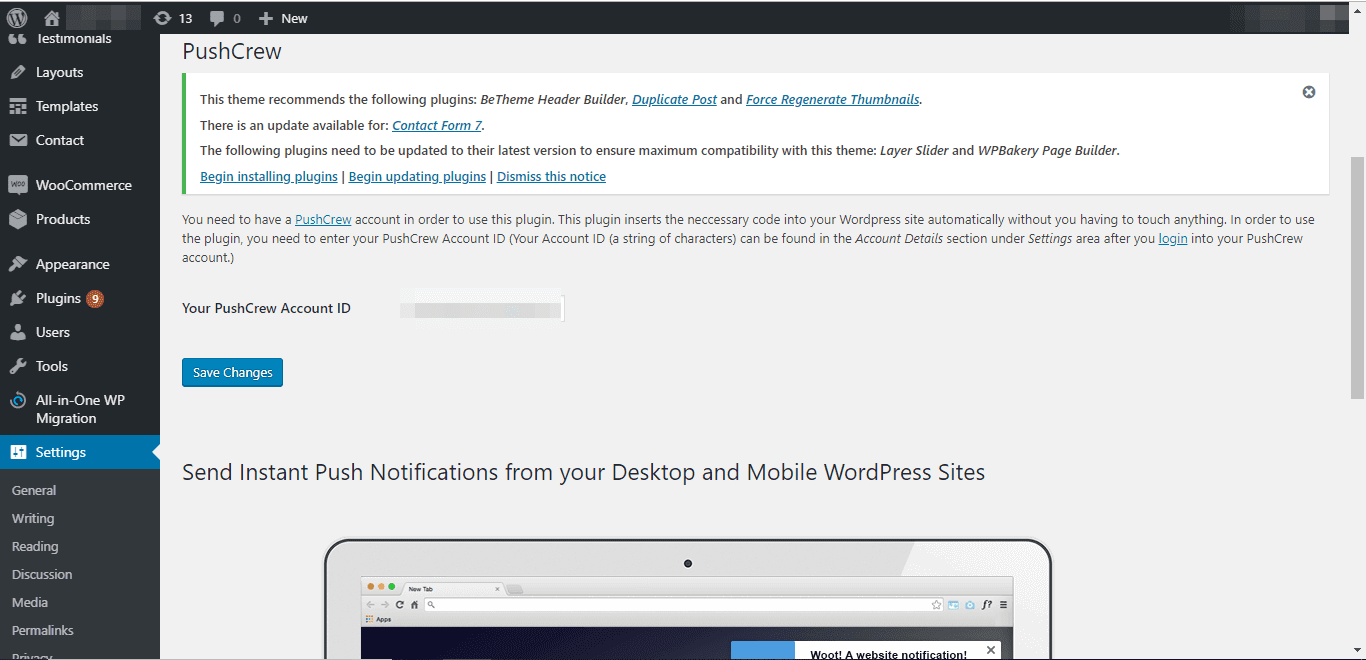This screenshot has height=660, width=1366.
Task: Click the Appearance paintbrush icon
Action: pos(17,264)
